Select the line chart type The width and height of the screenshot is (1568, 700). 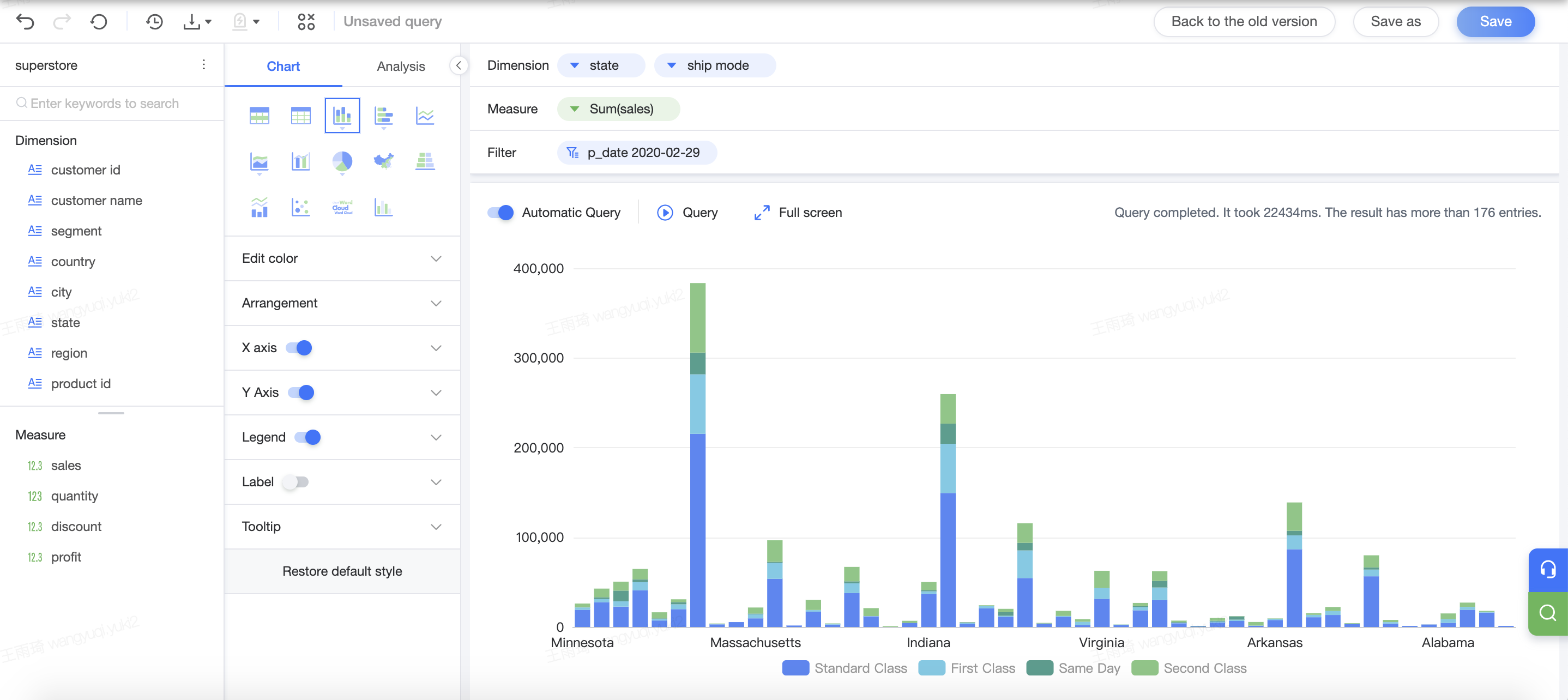point(425,115)
